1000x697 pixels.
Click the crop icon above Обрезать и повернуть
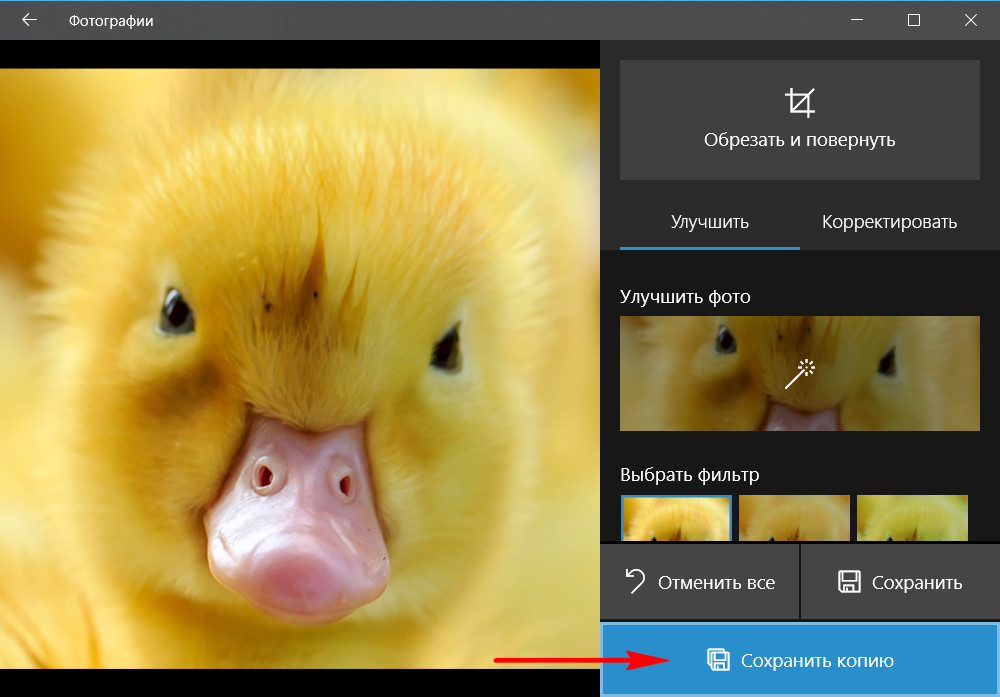(x=800, y=103)
